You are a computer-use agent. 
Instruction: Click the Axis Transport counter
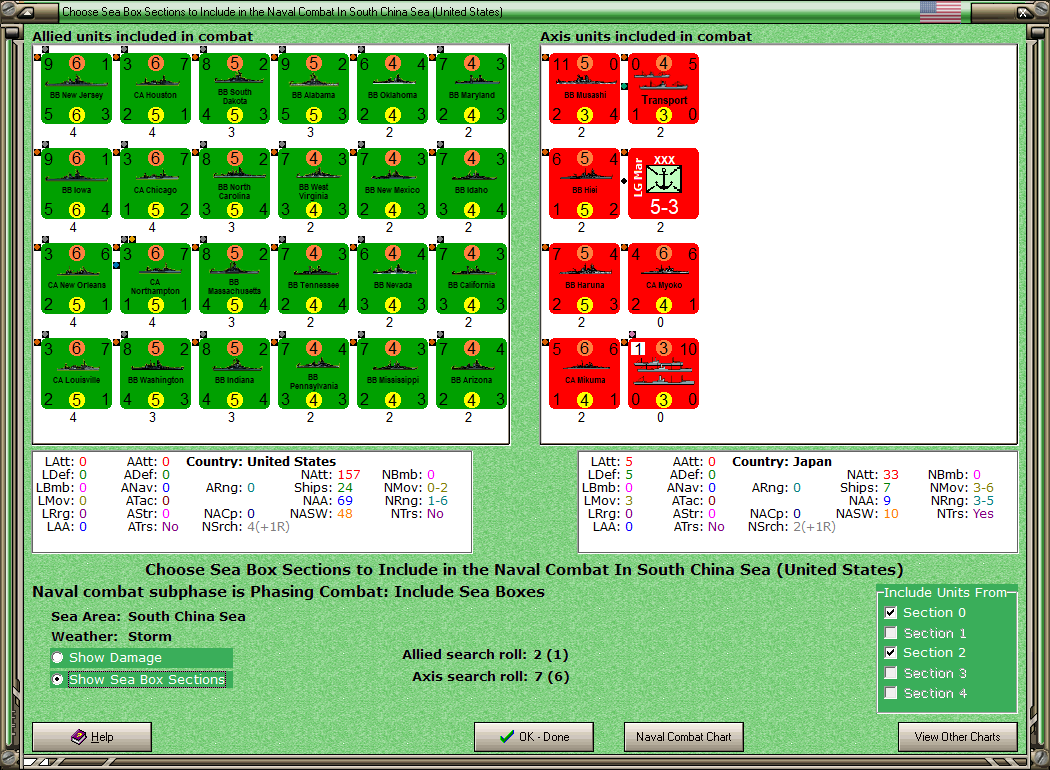click(664, 89)
